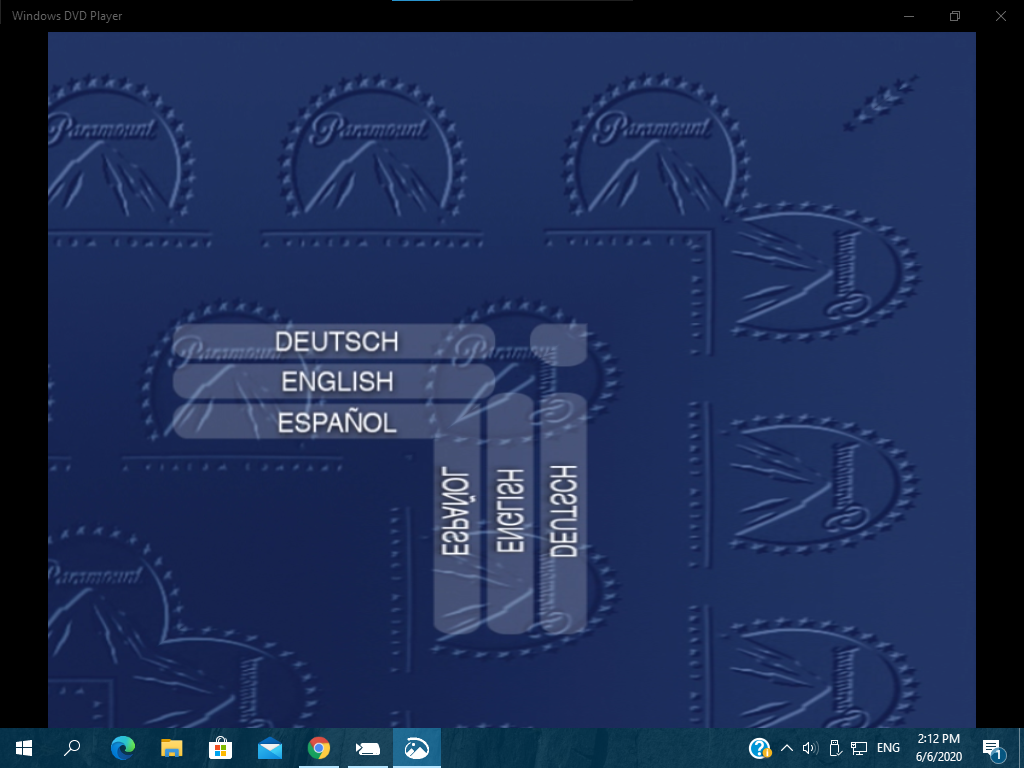Screen dimensions: 1024x768
Task: Change the ENG input language indicator
Action: (x=888, y=748)
